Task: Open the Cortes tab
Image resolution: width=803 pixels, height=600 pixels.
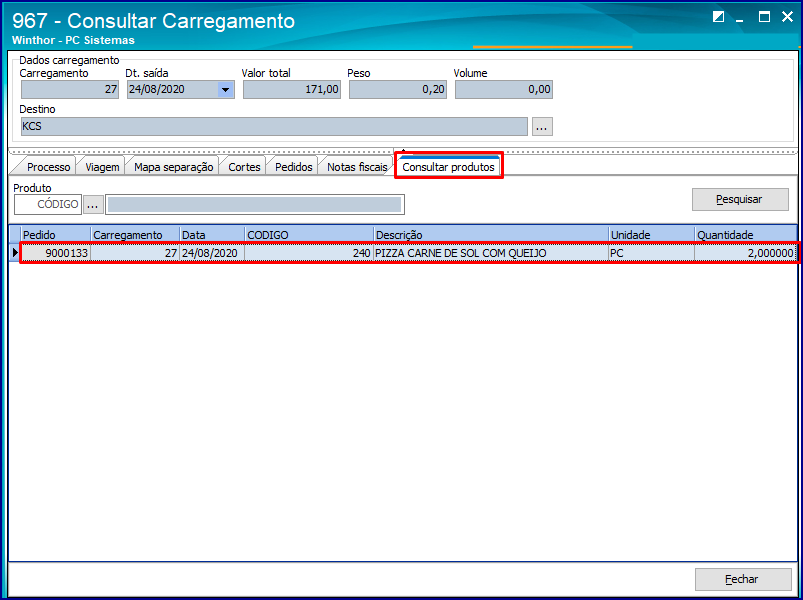Action: 244,167
